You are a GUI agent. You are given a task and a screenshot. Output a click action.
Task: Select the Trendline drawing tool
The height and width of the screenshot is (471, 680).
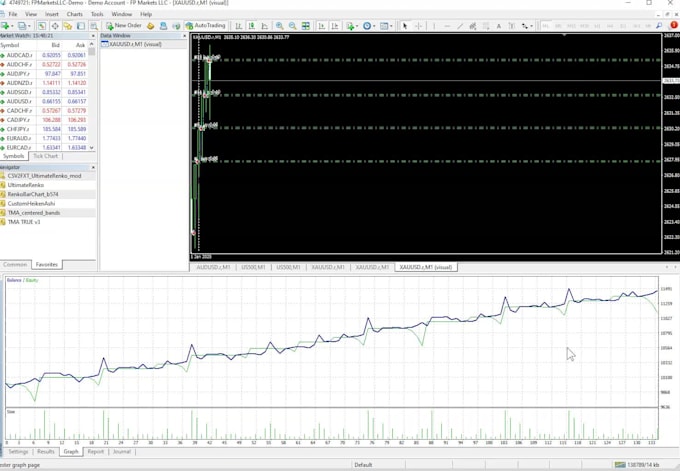point(460,26)
